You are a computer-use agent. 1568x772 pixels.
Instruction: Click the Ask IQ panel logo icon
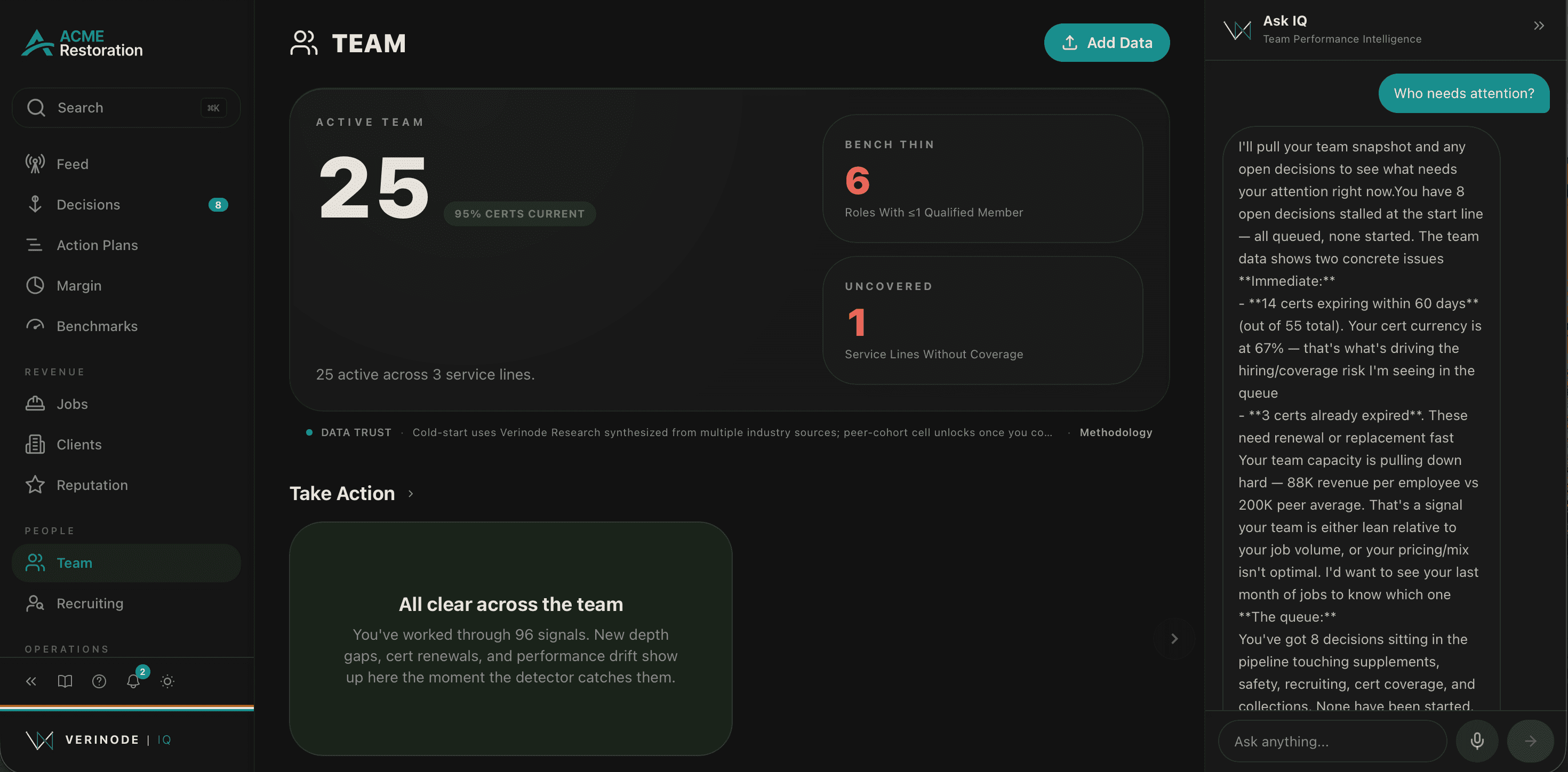[1237, 29]
